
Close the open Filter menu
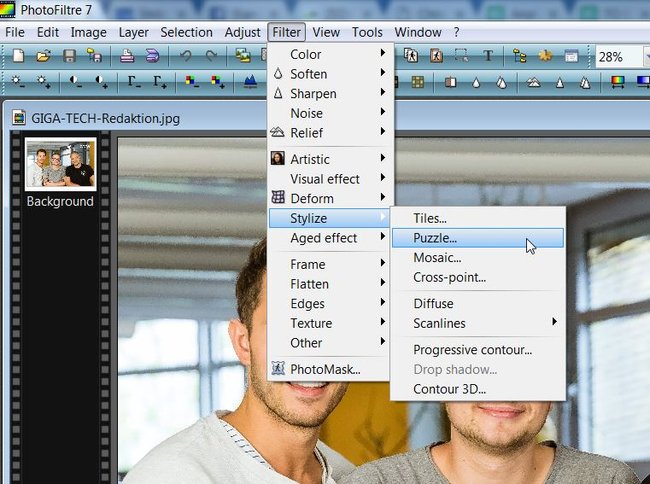(286, 32)
